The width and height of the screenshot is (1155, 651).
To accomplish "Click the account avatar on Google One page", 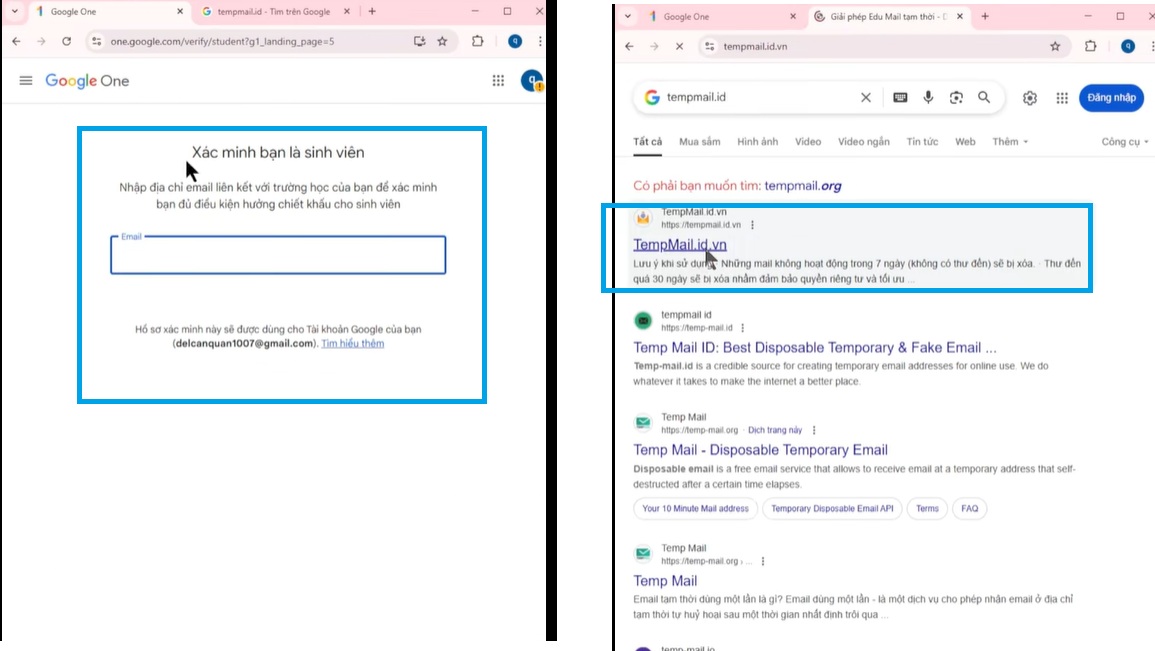I will pos(531,80).
